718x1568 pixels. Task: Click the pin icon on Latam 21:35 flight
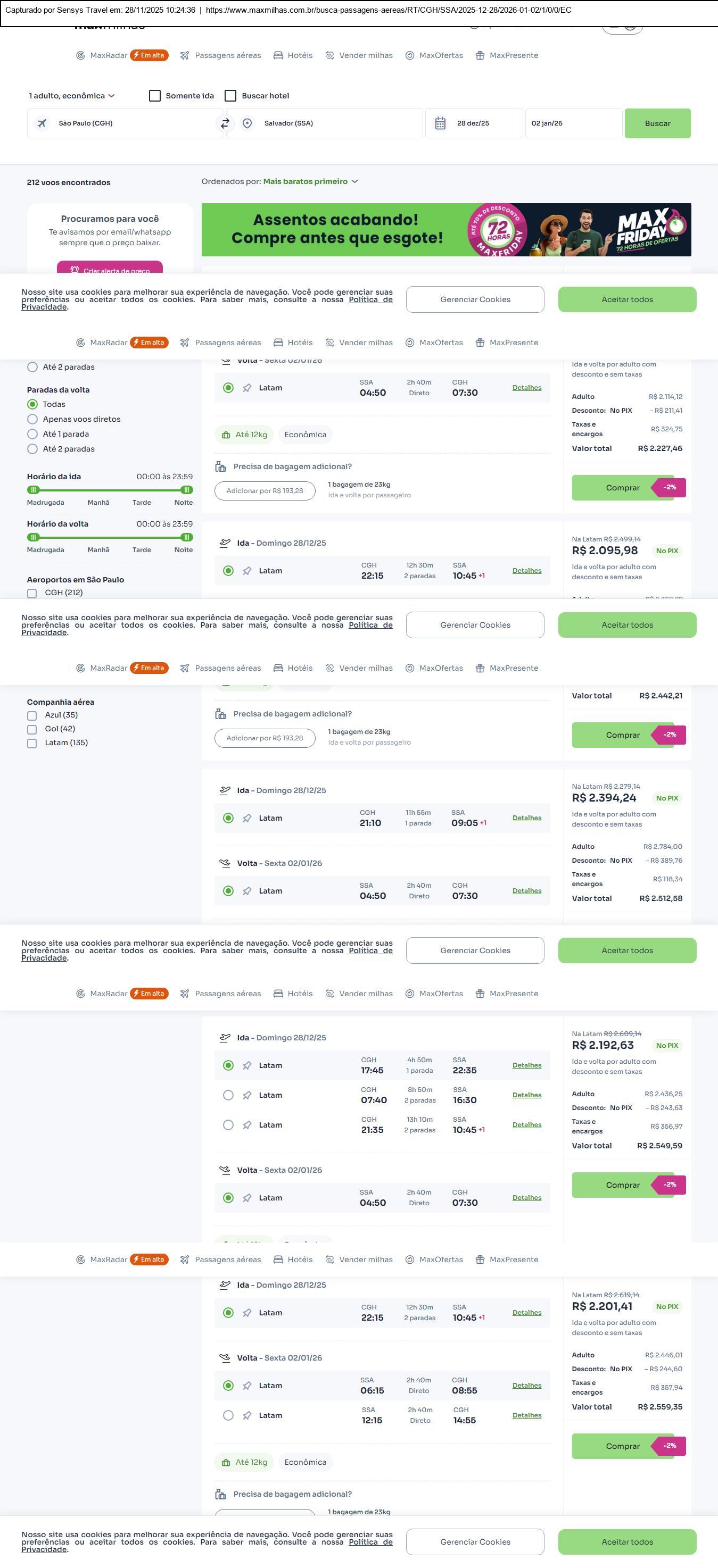click(246, 1125)
